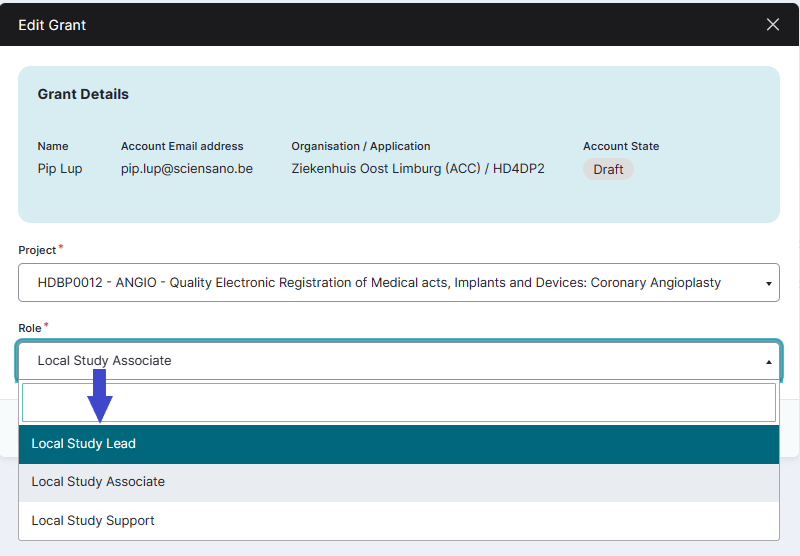Viewport: 800px width, 556px height.
Task: Click the Role field label
Action: [x=30, y=328]
